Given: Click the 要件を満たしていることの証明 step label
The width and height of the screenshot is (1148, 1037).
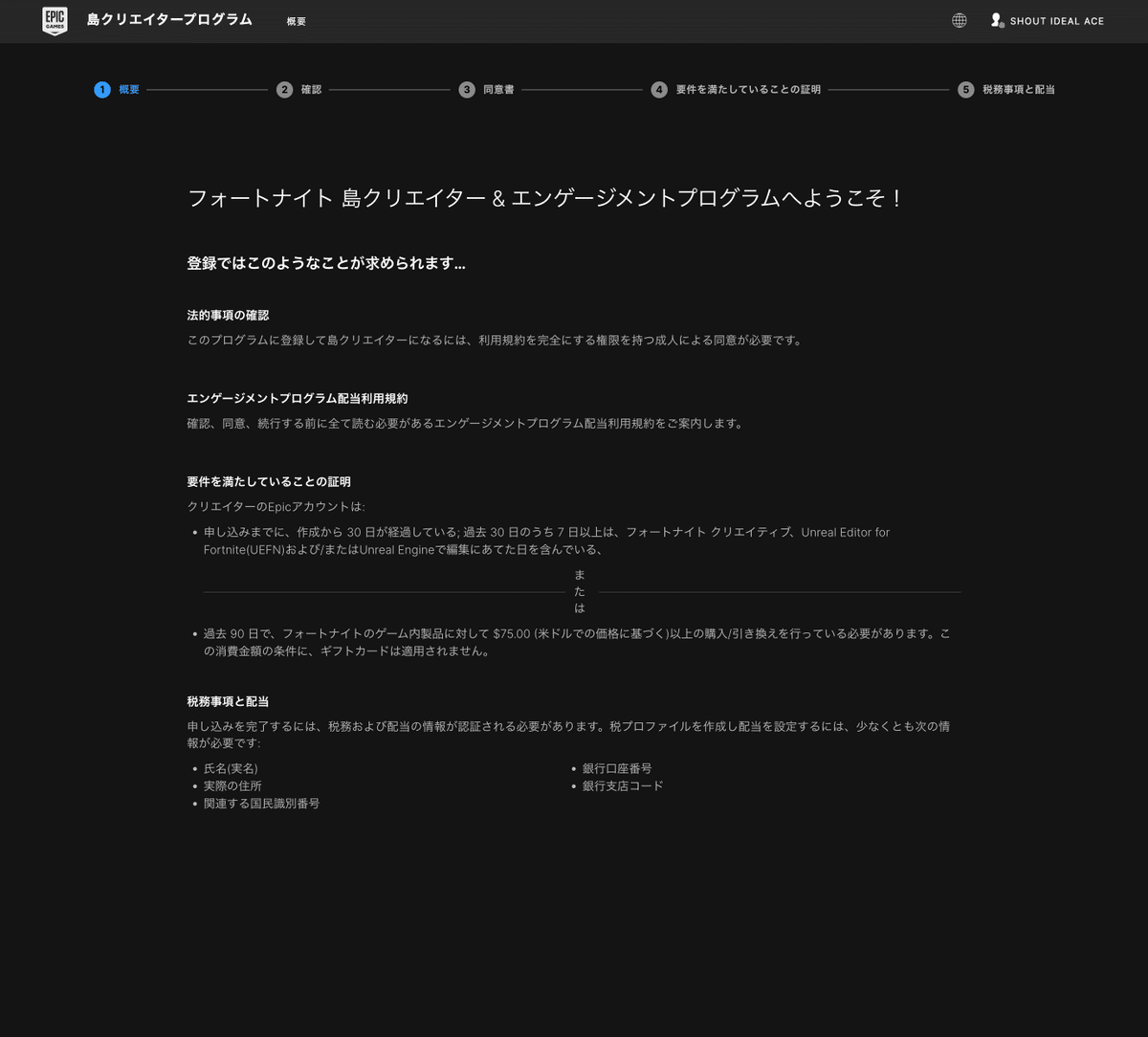Looking at the screenshot, I should tap(748, 89).
